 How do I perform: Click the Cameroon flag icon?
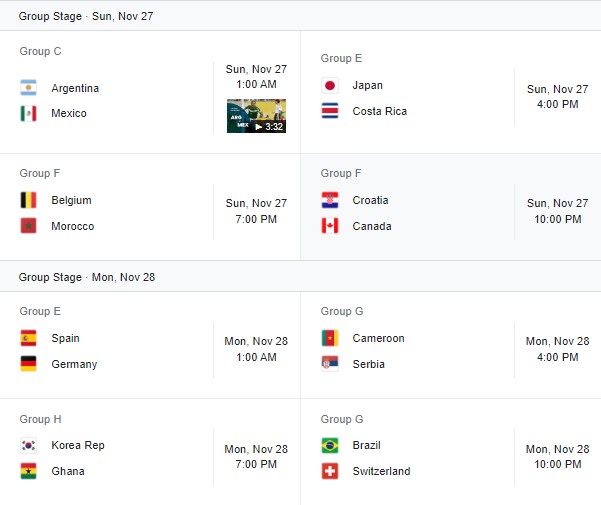[330, 338]
